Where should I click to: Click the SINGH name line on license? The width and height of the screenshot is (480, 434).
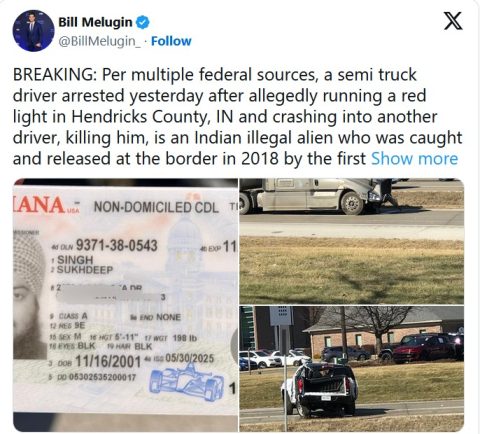pyautogui.click(x=75, y=259)
